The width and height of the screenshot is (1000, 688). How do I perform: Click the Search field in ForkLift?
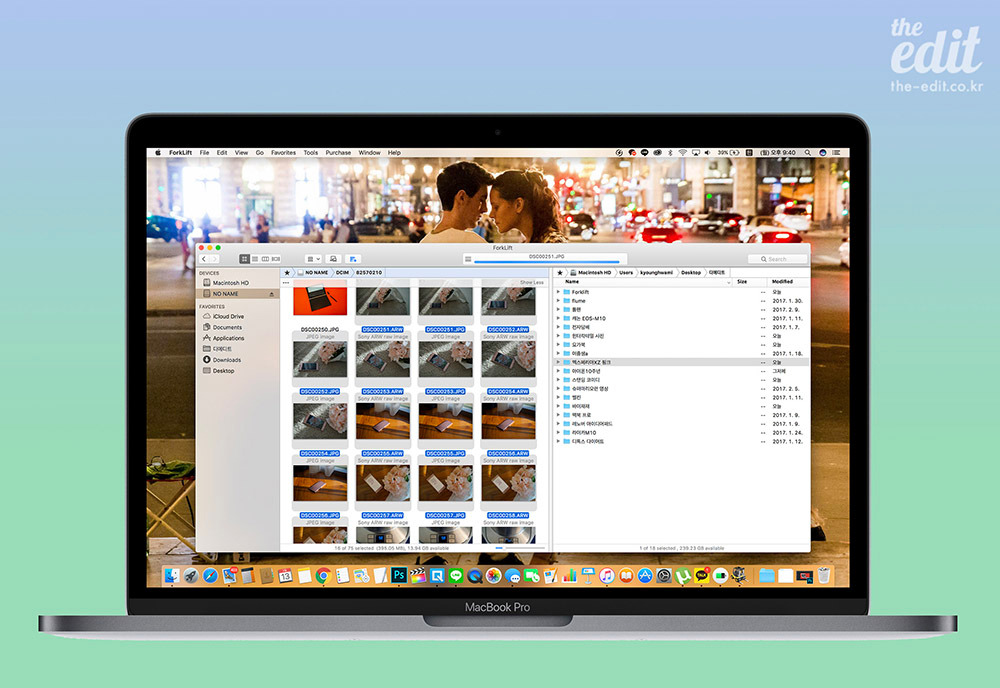(x=777, y=259)
